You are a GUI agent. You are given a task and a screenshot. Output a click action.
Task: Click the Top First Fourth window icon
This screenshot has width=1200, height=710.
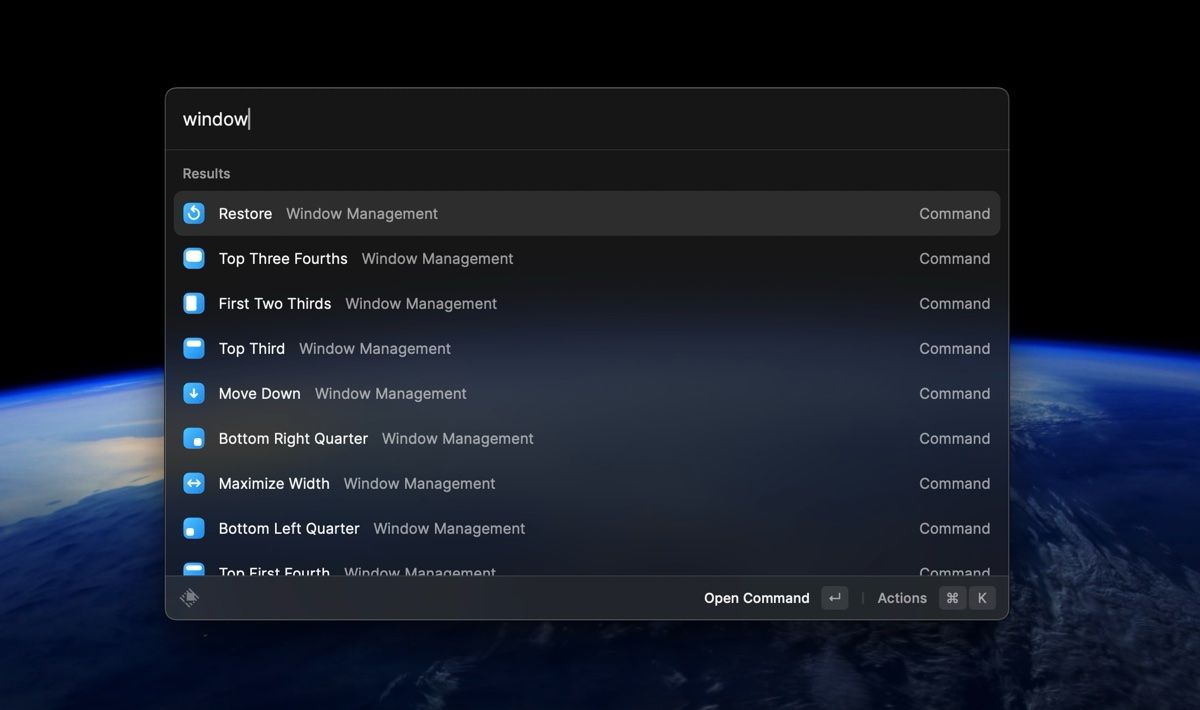point(193,570)
